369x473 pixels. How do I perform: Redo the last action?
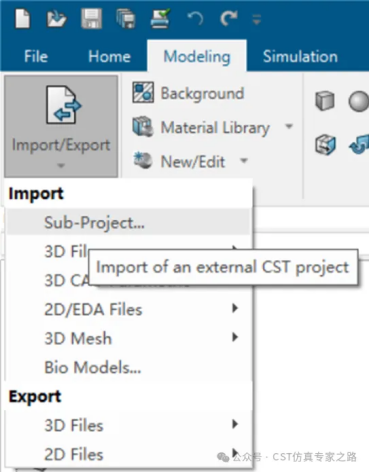point(229,18)
